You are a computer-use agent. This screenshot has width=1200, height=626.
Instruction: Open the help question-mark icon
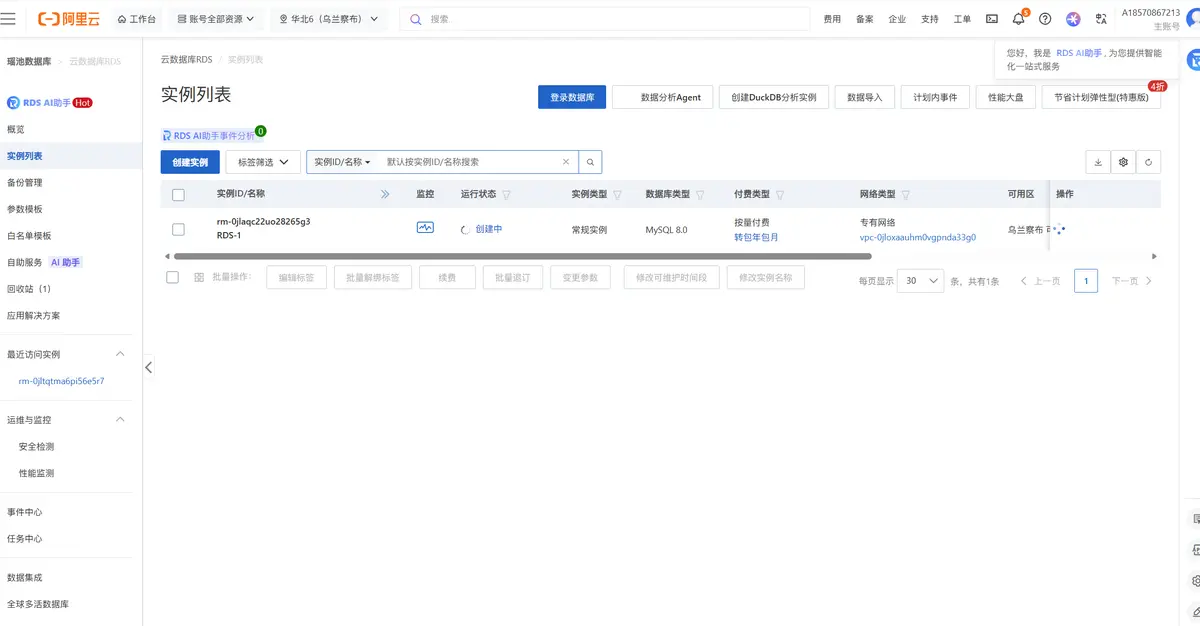pos(1045,19)
